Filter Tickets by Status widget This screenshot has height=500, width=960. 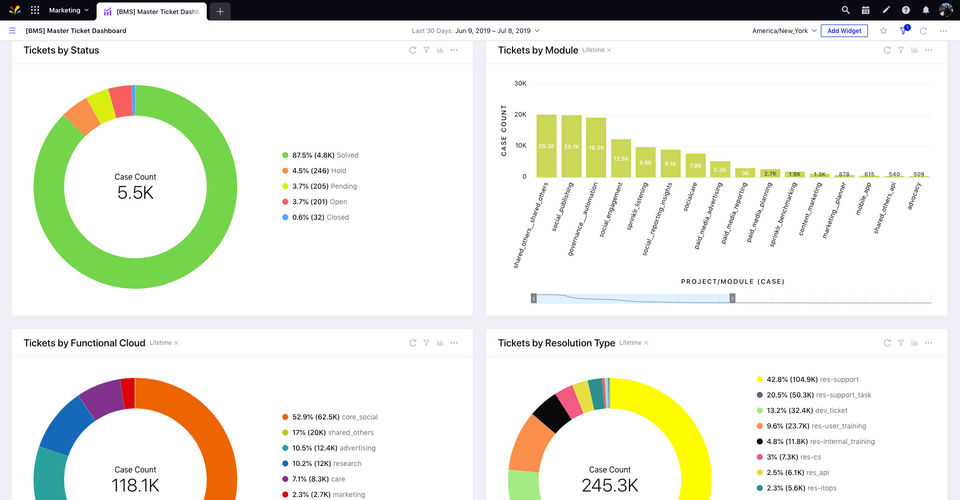click(426, 50)
